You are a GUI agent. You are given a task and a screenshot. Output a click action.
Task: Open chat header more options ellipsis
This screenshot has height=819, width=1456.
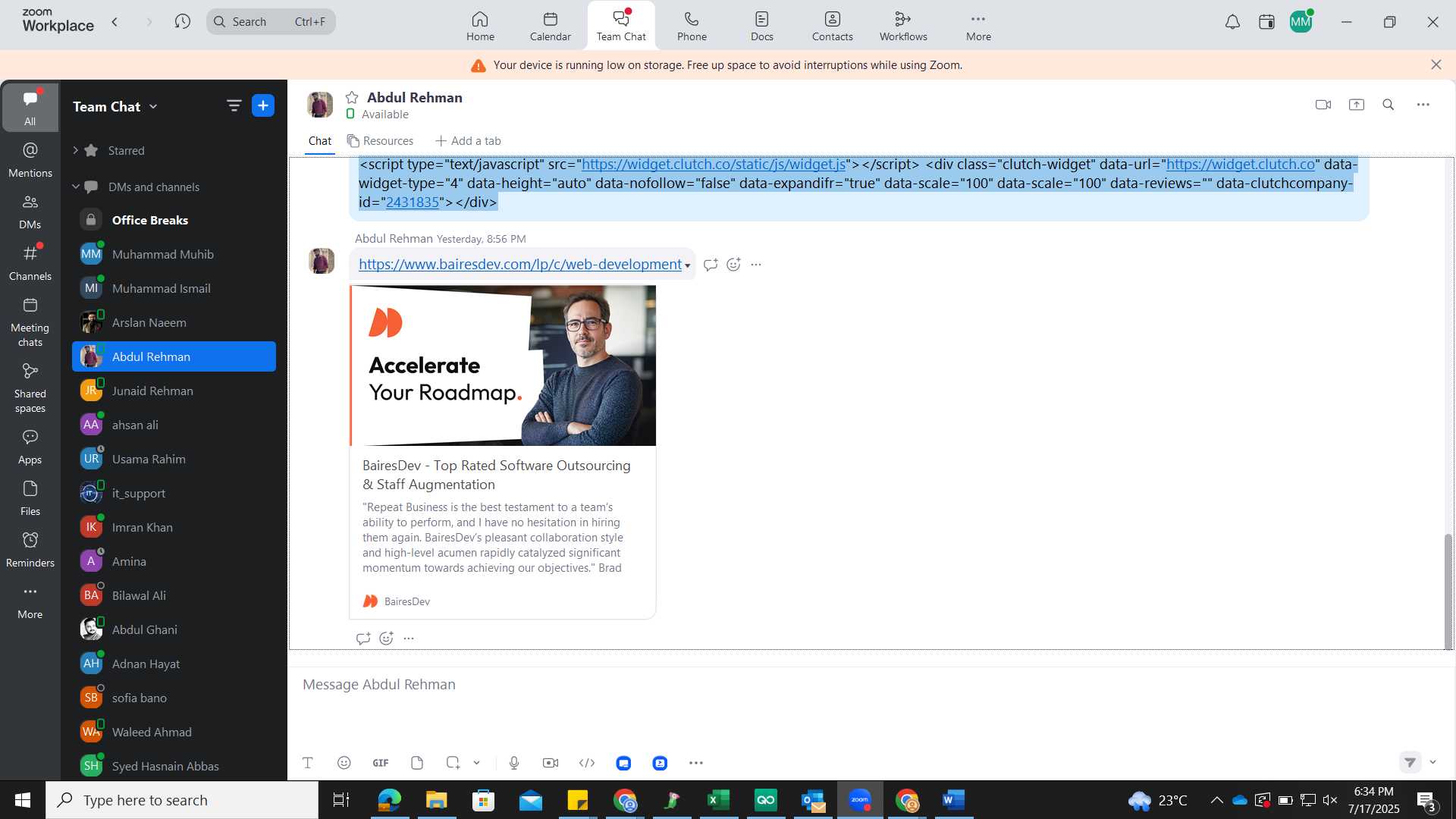1423,105
